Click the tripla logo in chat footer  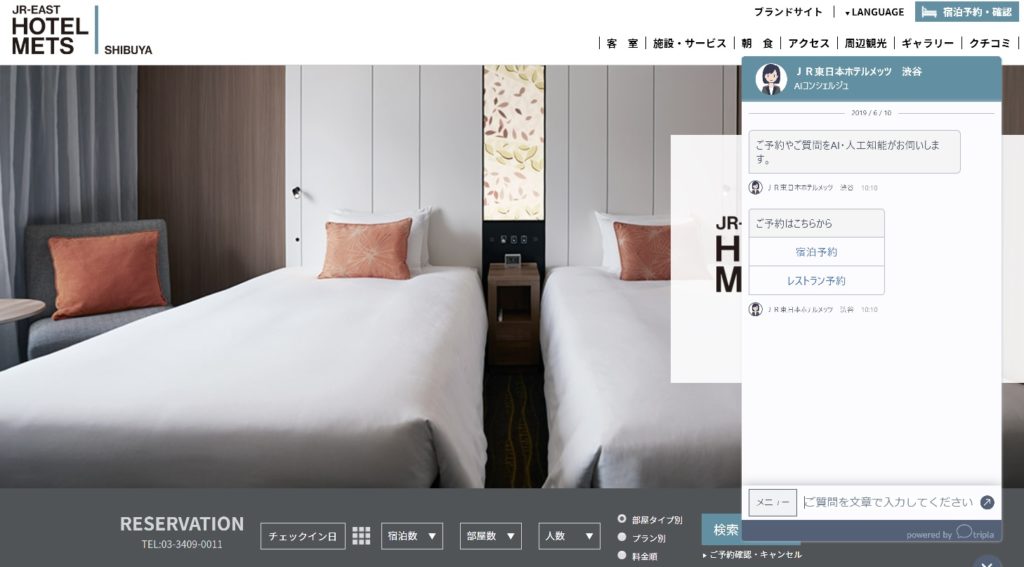coord(974,533)
